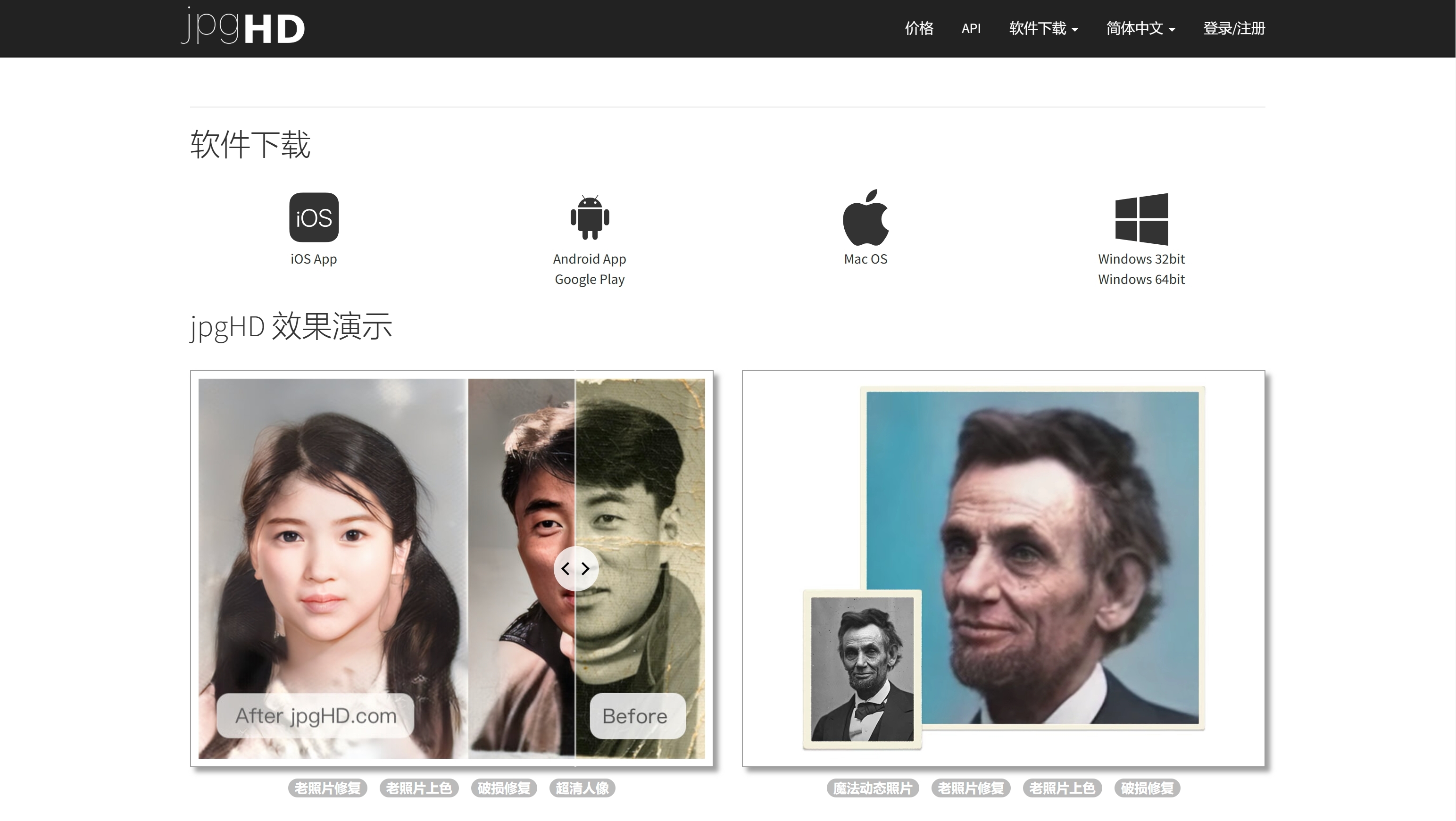Select the 魔法动态照片 tag

(x=873, y=788)
